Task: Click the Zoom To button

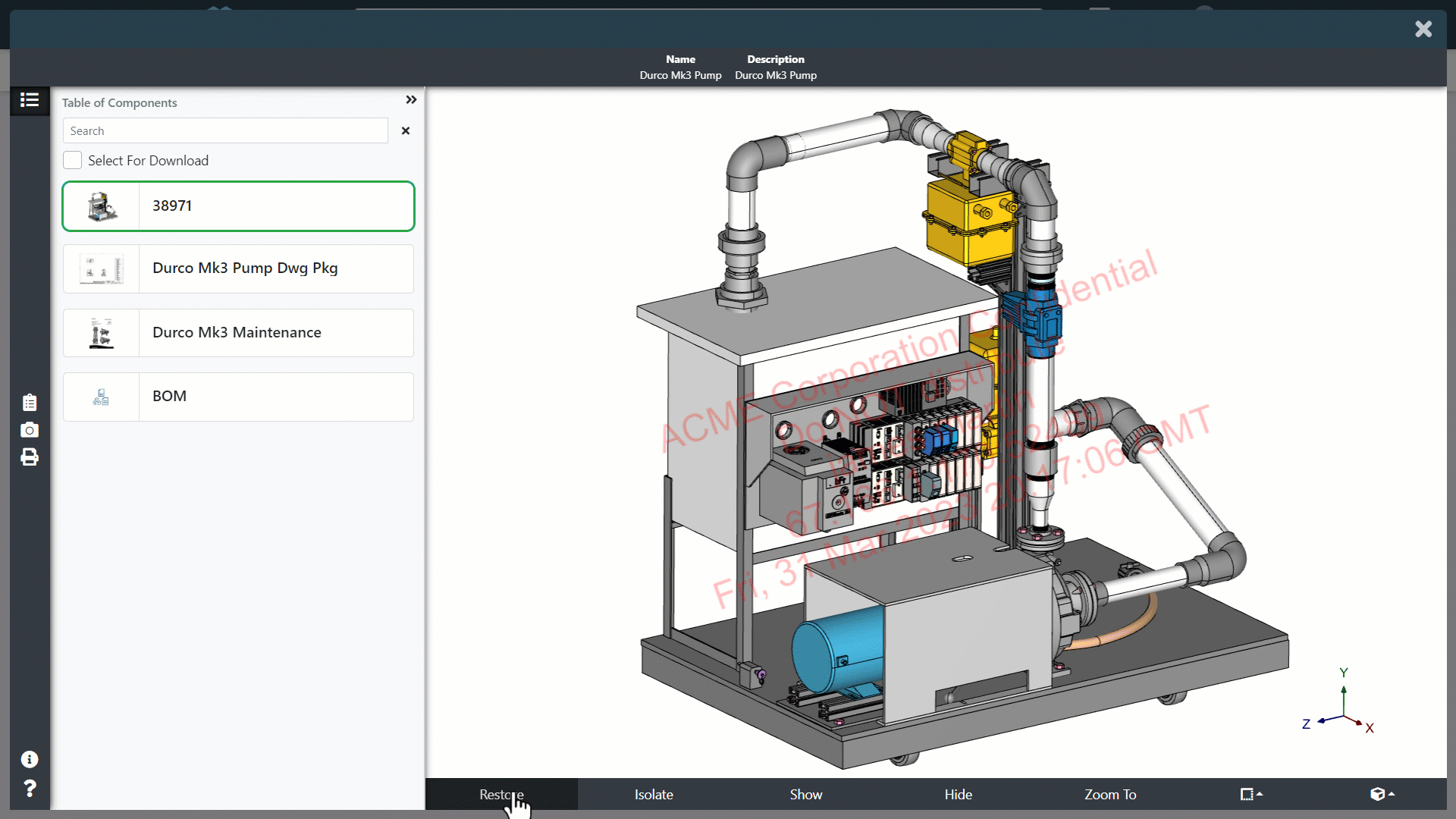Action: click(1110, 794)
